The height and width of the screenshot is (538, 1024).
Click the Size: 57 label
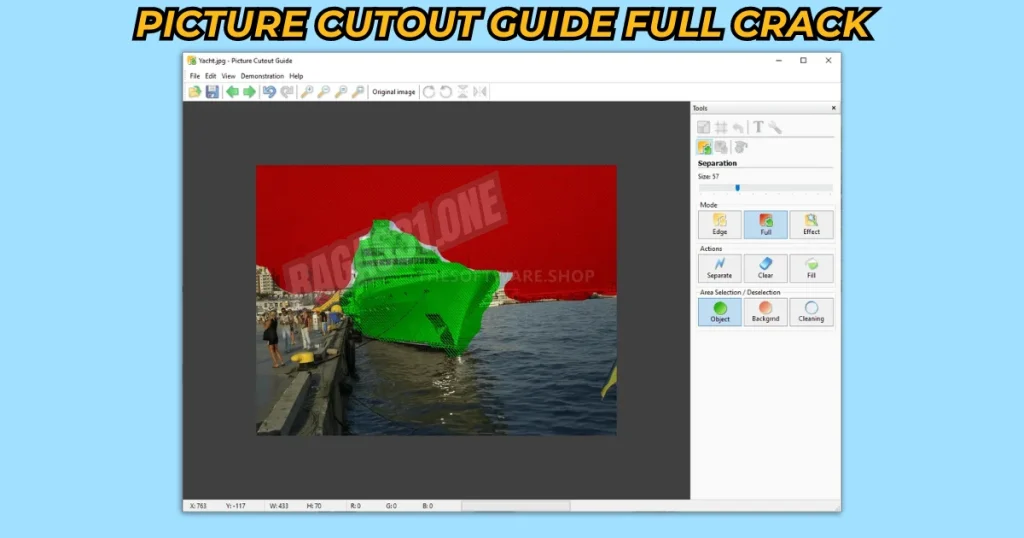click(x=708, y=176)
